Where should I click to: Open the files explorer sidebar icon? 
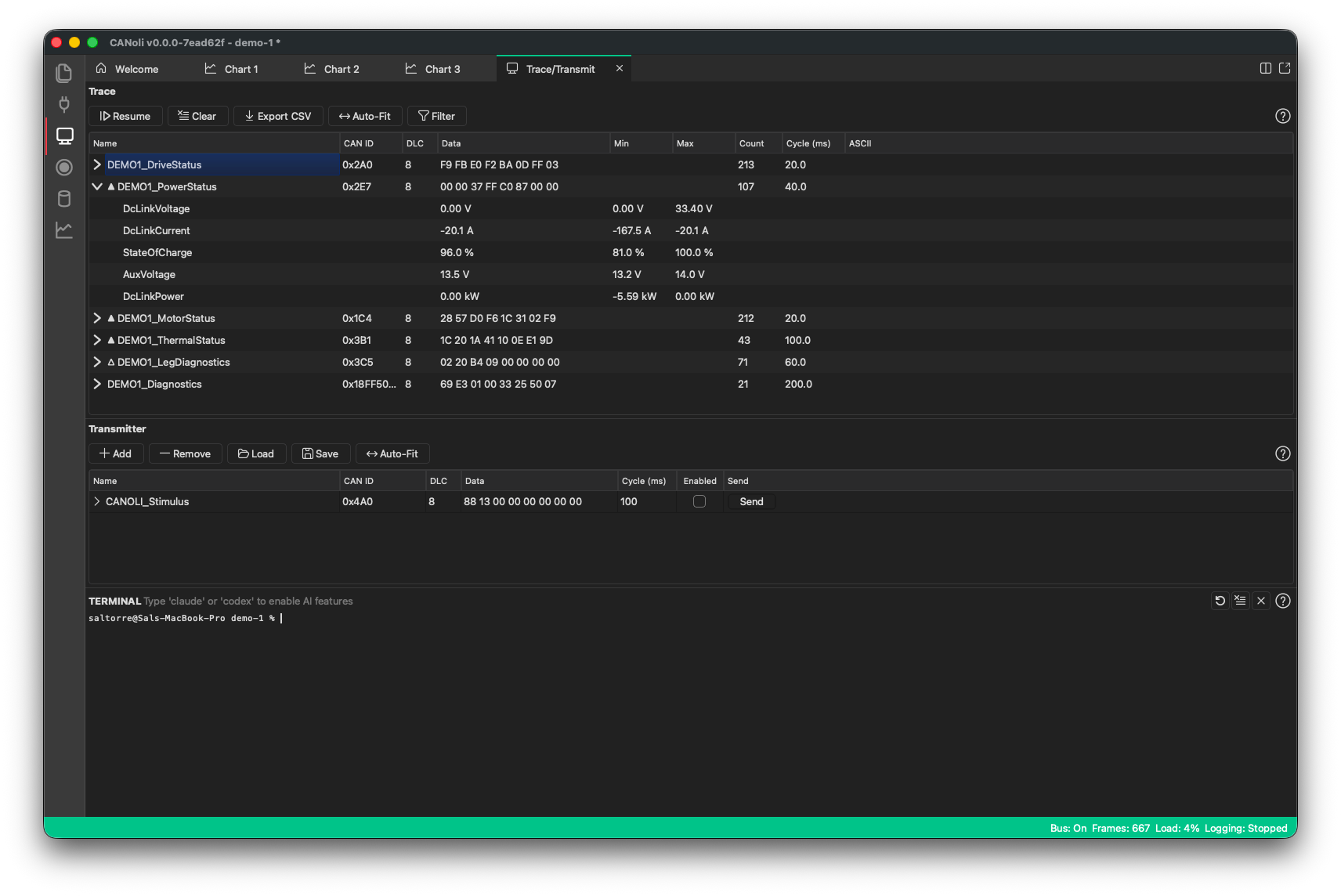(64, 73)
